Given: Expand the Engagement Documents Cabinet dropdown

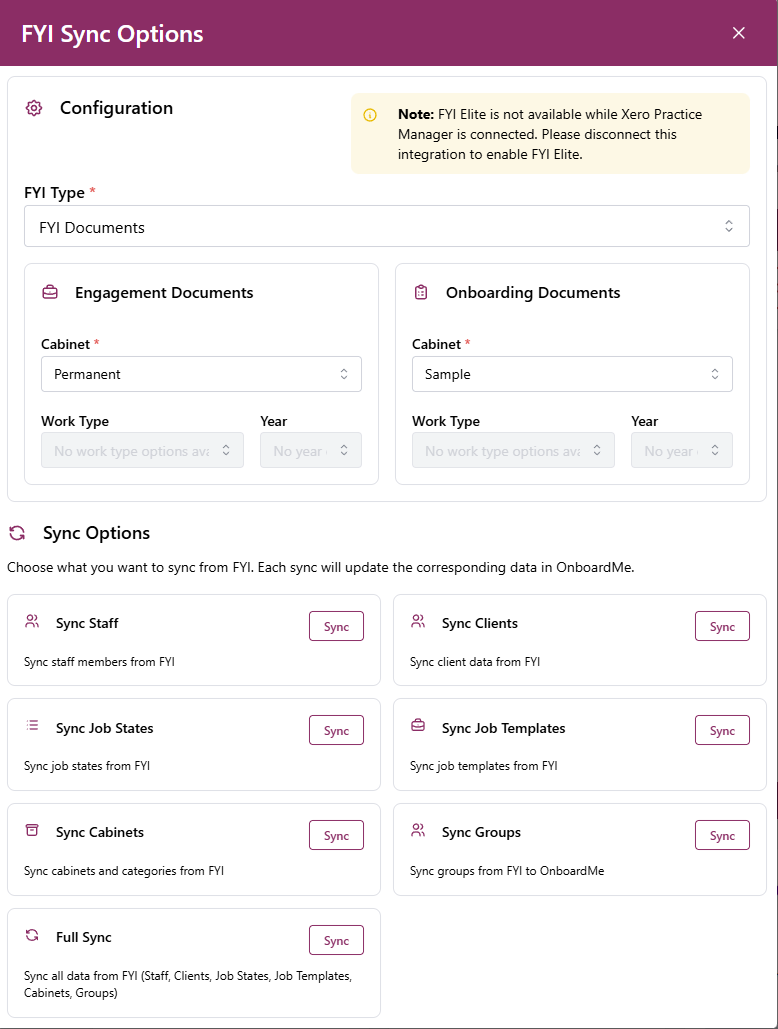Looking at the screenshot, I should pyautogui.click(x=201, y=374).
